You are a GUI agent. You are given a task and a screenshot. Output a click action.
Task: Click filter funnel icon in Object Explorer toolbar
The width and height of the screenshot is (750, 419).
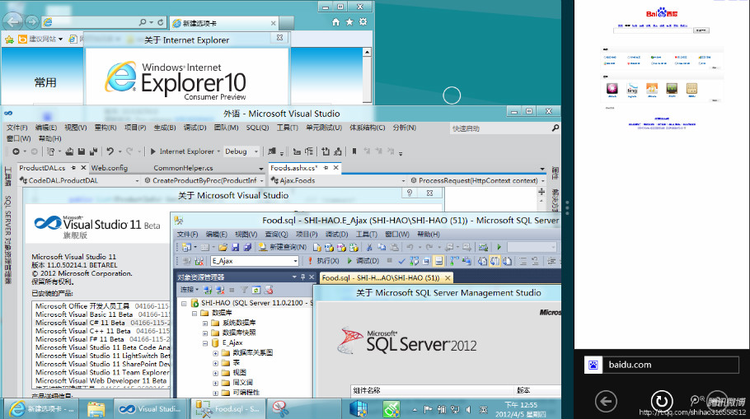click(x=244, y=290)
